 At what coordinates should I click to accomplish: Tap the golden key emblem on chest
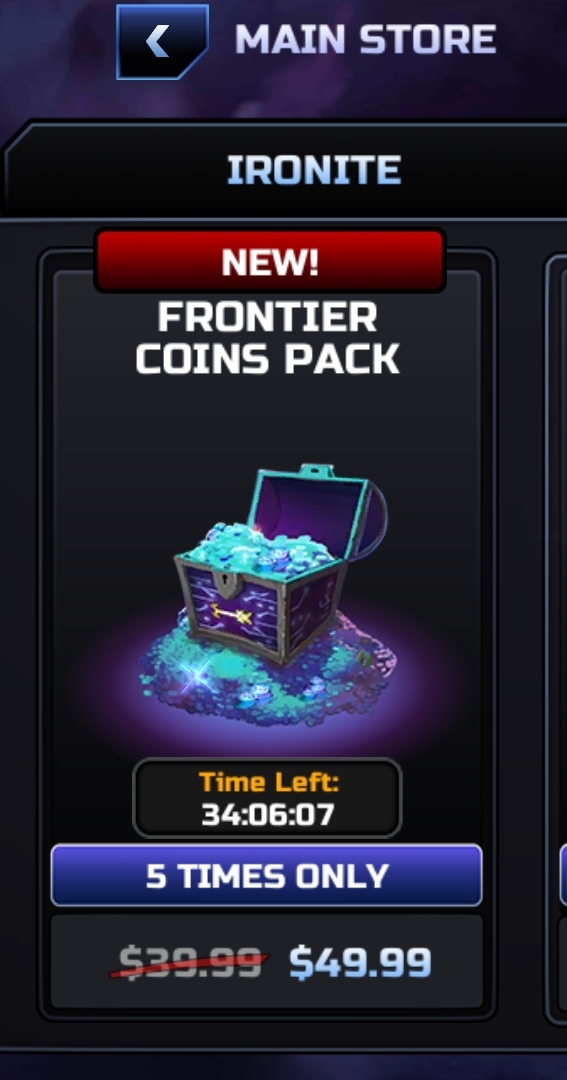[231, 613]
